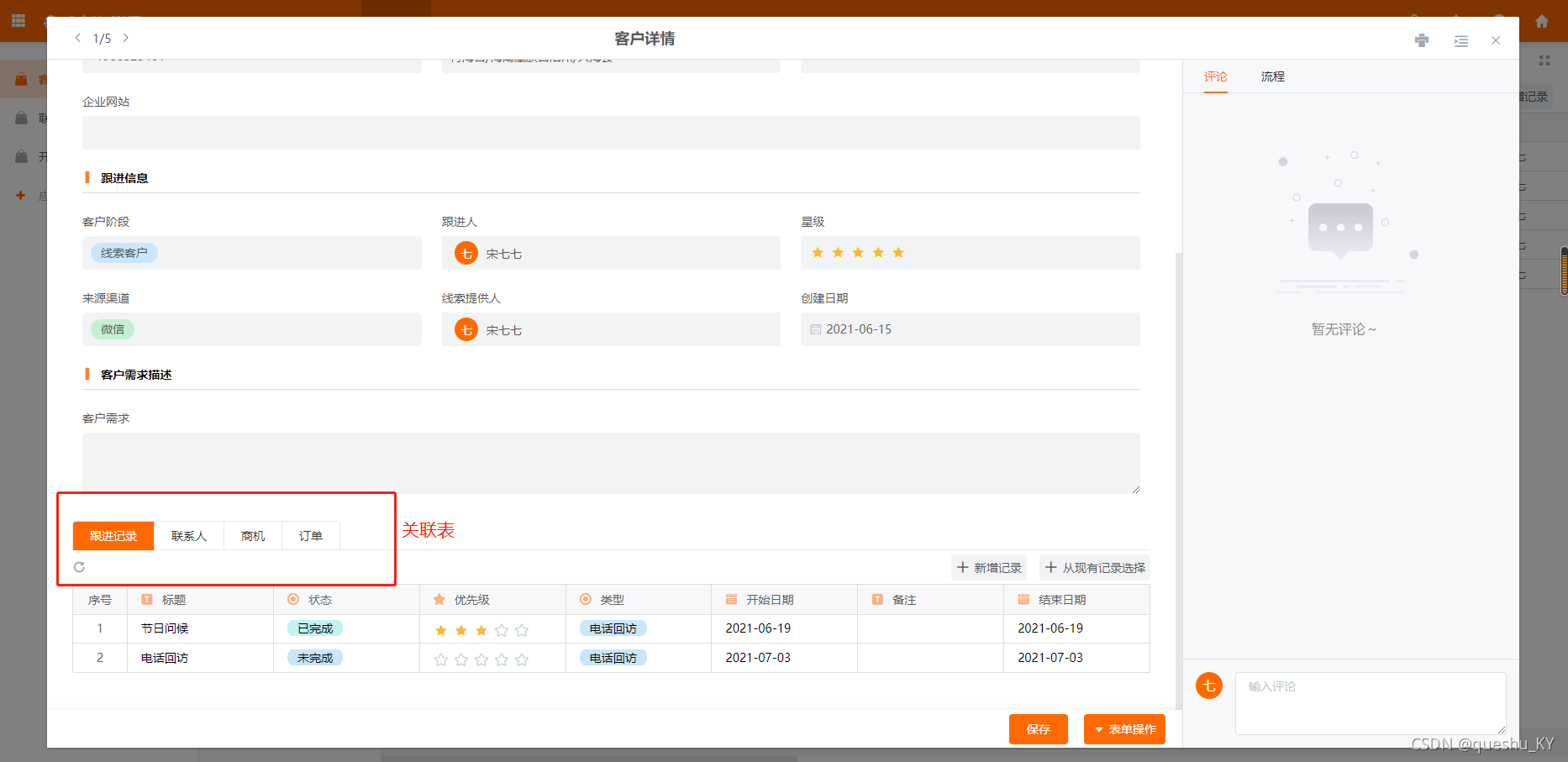
Task: Switch to the 联系人 tab
Action: pos(188,535)
